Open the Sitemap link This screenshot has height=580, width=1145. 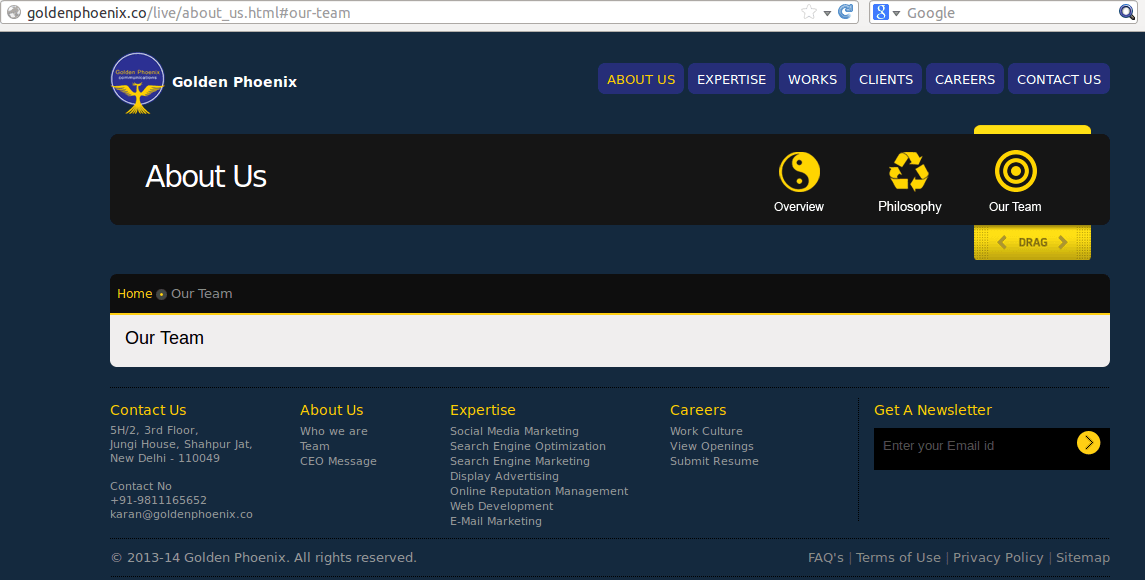[1083, 557]
